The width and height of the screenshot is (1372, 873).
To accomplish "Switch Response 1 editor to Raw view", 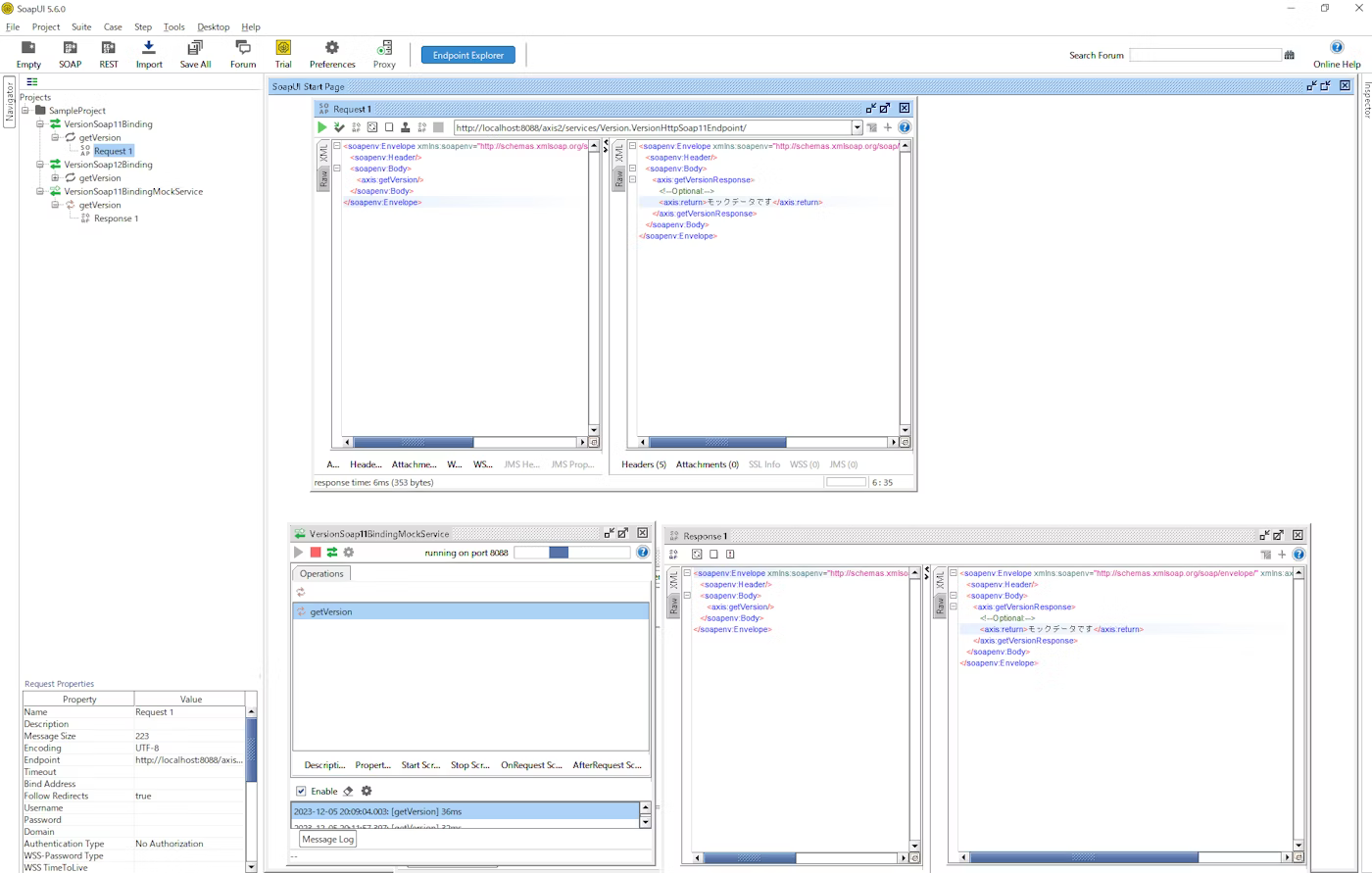I will (940, 606).
